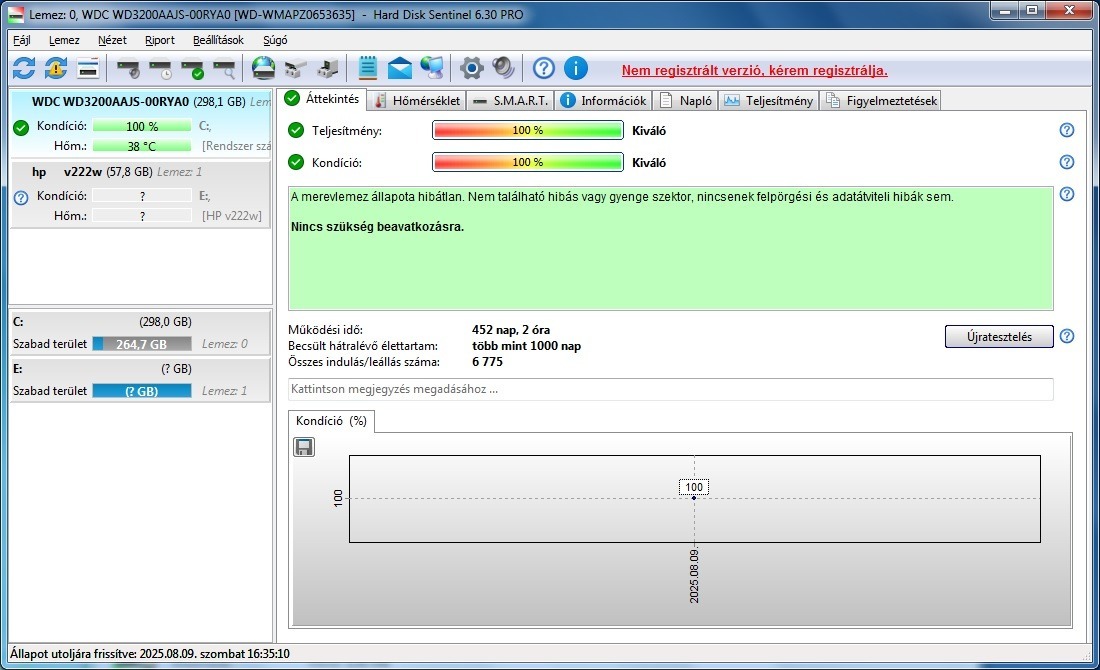Screen dimensions: 1100x670
Task: Click the toolbar question mark help icon
Action: point(544,68)
